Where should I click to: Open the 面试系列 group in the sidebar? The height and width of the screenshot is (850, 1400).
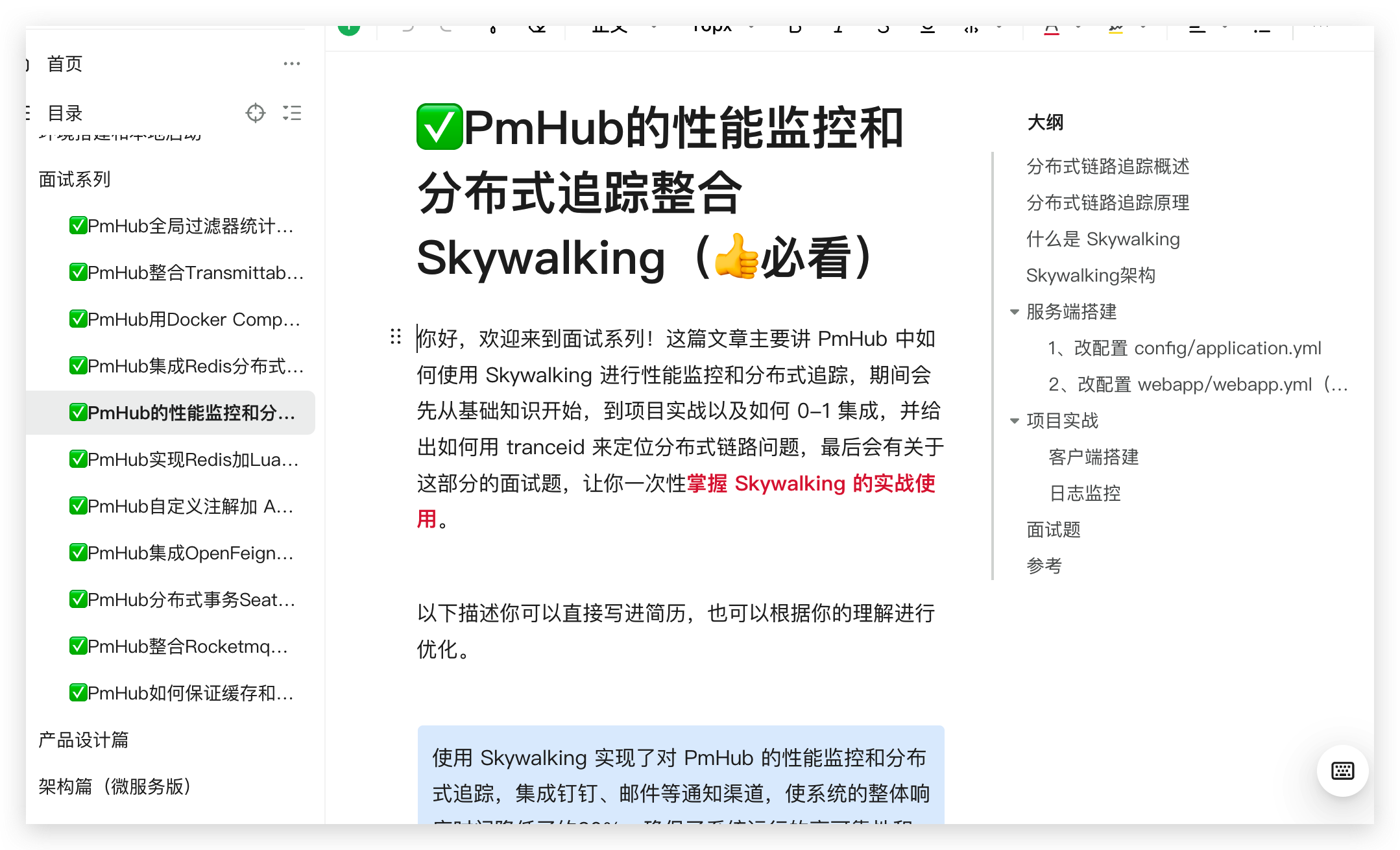tap(75, 179)
